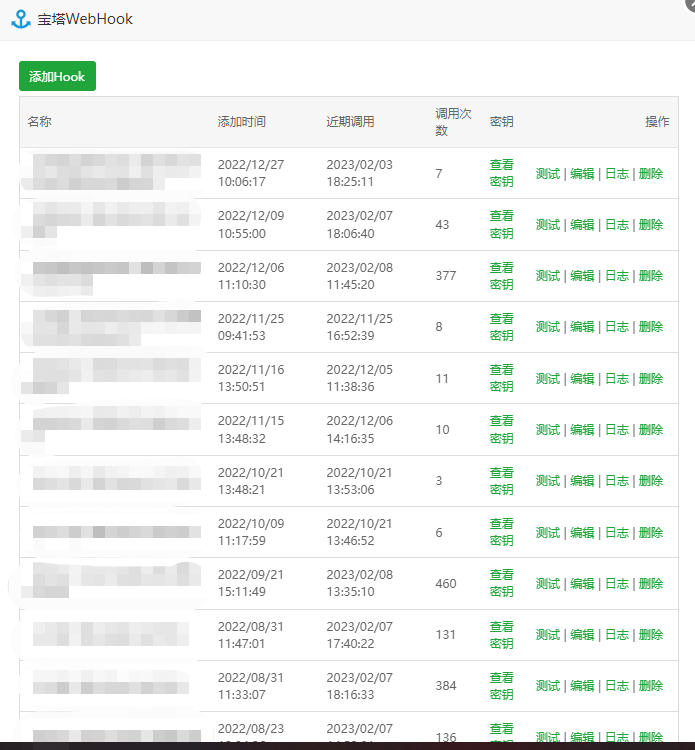Open log for hook added 2022/11/25
The image size is (695, 750).
pyautogui.click(x=616, y=327)
